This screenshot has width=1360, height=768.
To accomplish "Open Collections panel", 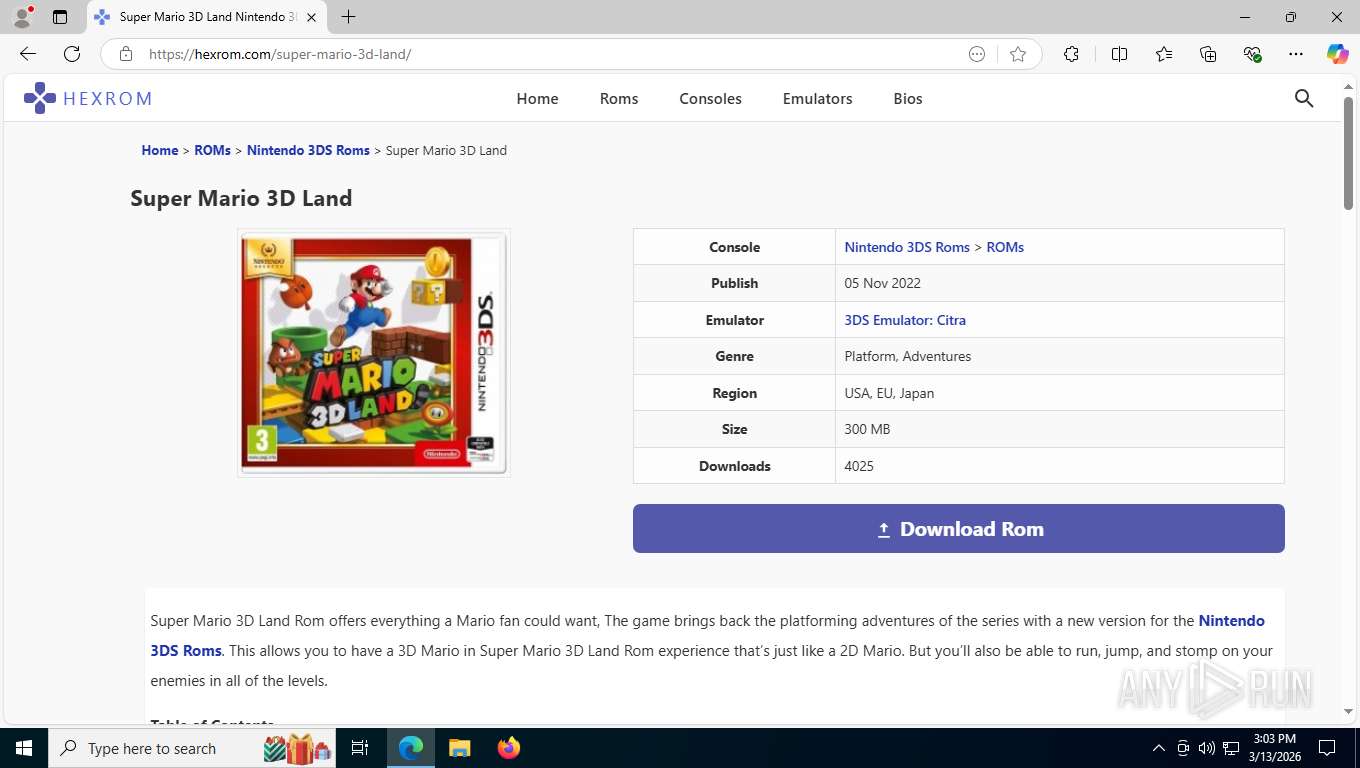I will tap(1208, 54).
